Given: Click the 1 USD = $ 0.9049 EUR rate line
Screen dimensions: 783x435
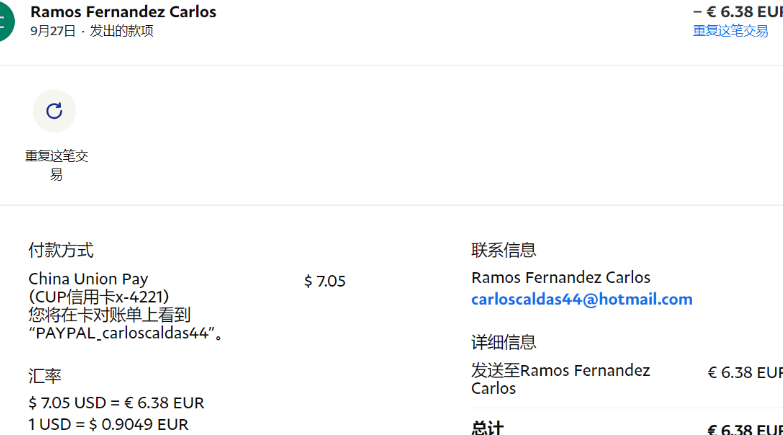Looking at the screenshot, I should click(108, 425).
